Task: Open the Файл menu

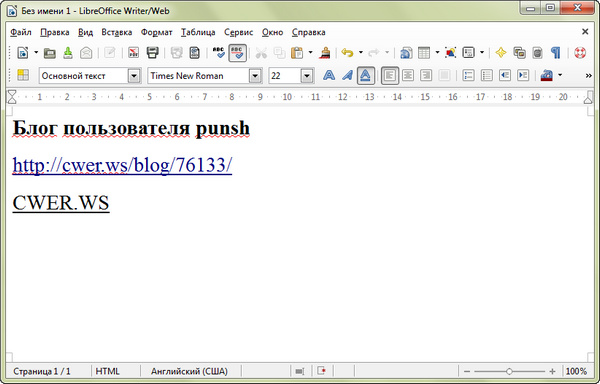Action: (21, 32)
